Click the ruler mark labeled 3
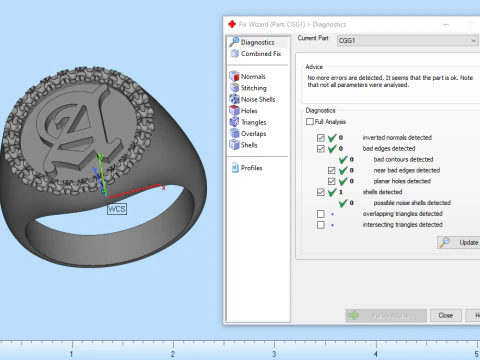The image size is (480, 360). 274,353
